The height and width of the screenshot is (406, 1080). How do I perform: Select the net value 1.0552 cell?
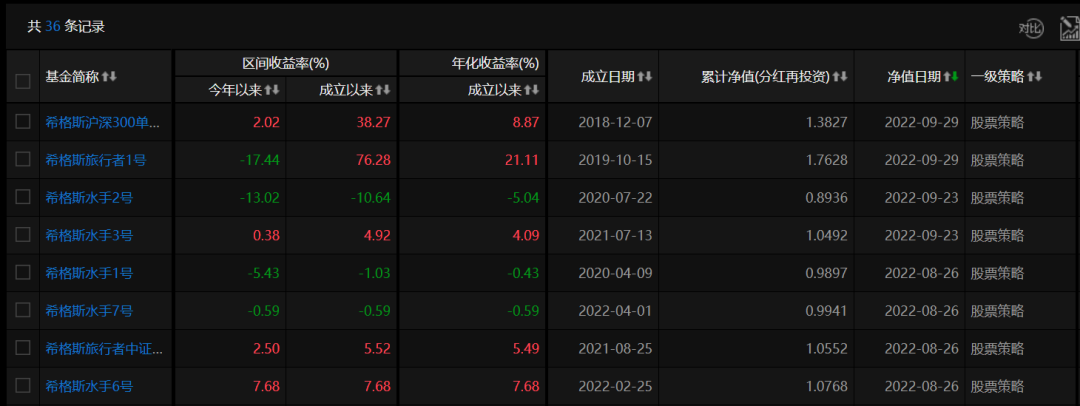coord(827,349)
